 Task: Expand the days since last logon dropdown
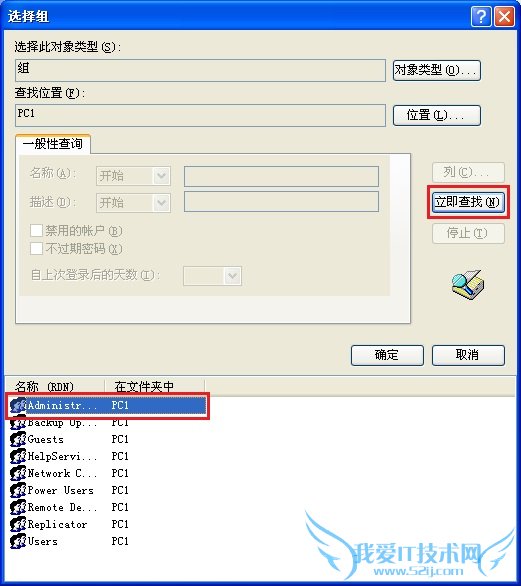point(212,276)
